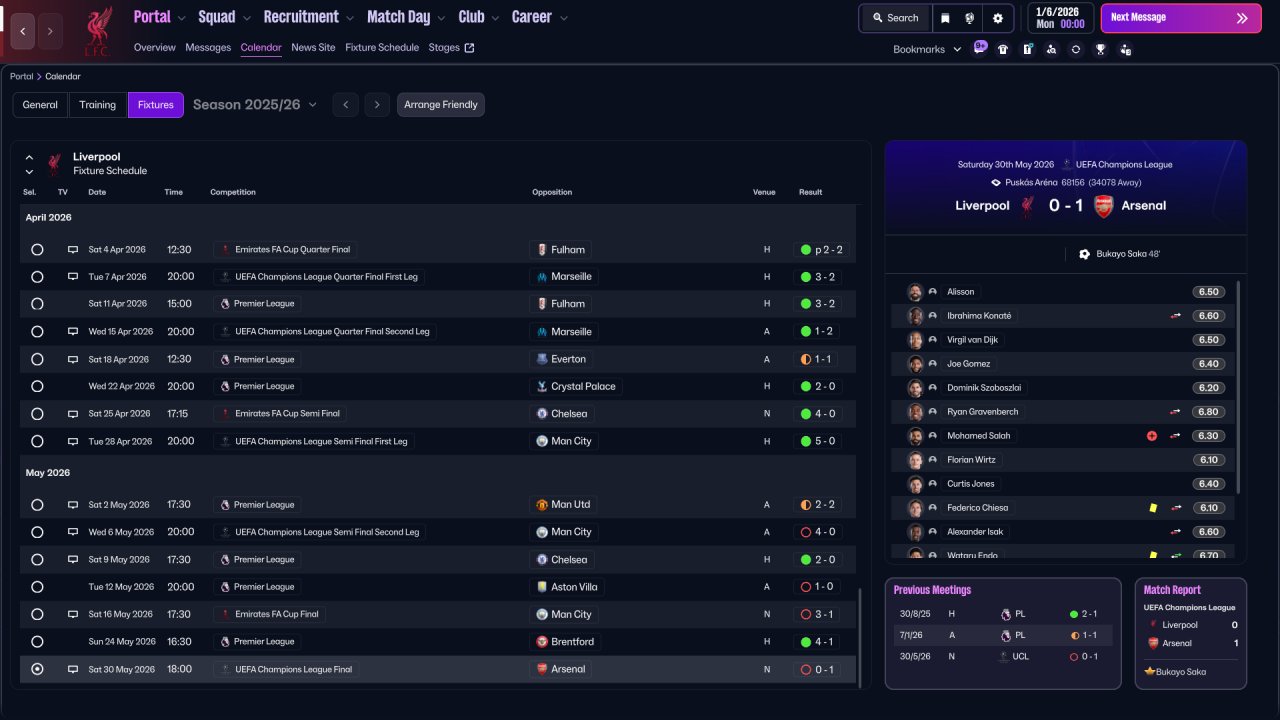Click the Crystal Palace badge in fixtures
Image resolution: width=1280 pixels, height=720 pixels.
click(542, 386)
